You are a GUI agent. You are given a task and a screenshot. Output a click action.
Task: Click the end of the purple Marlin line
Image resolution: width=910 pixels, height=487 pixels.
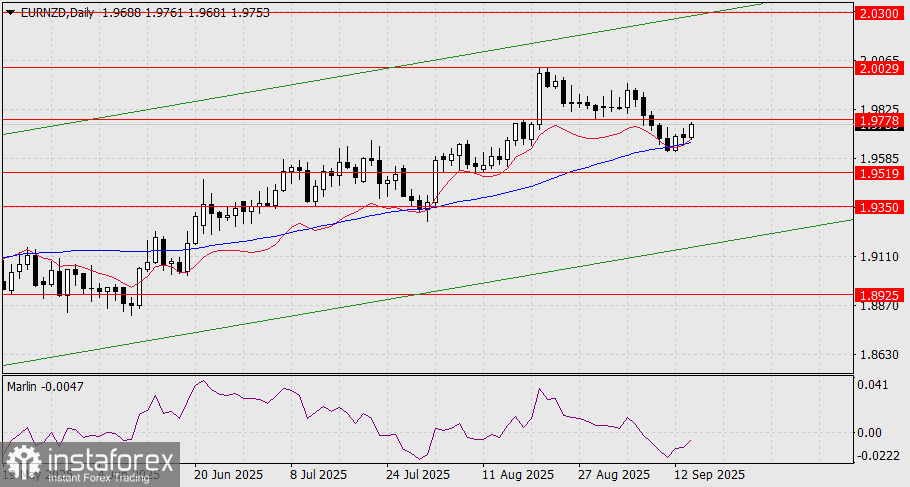pos(691,441)
